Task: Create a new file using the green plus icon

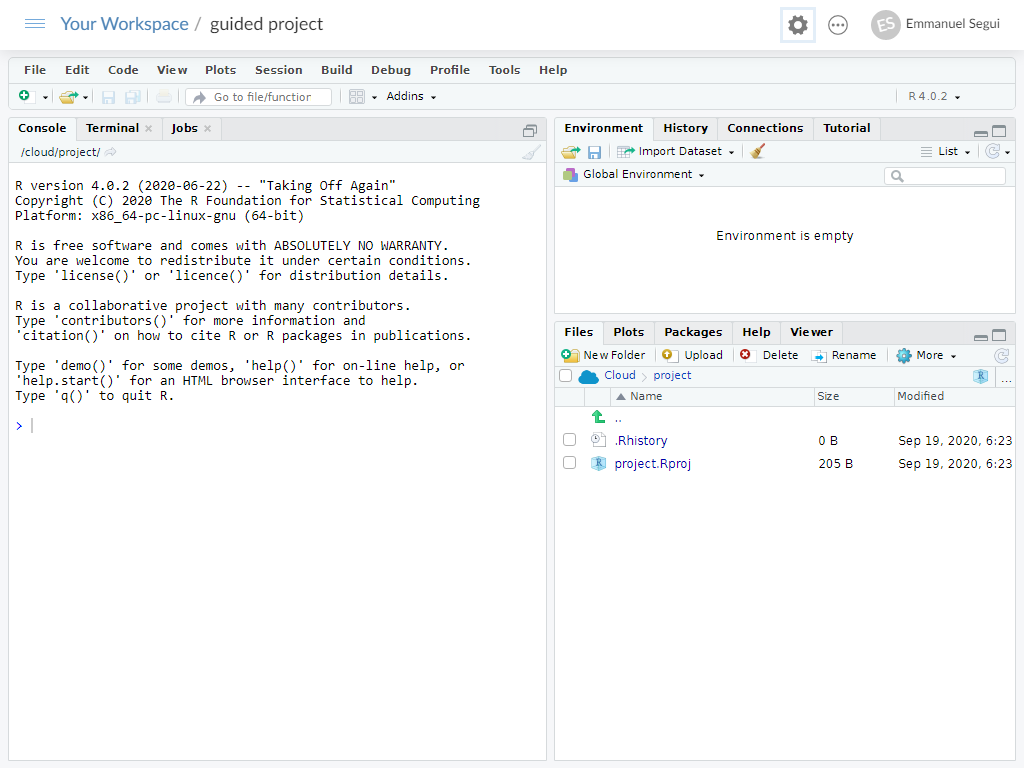Action: pos(22,96)
